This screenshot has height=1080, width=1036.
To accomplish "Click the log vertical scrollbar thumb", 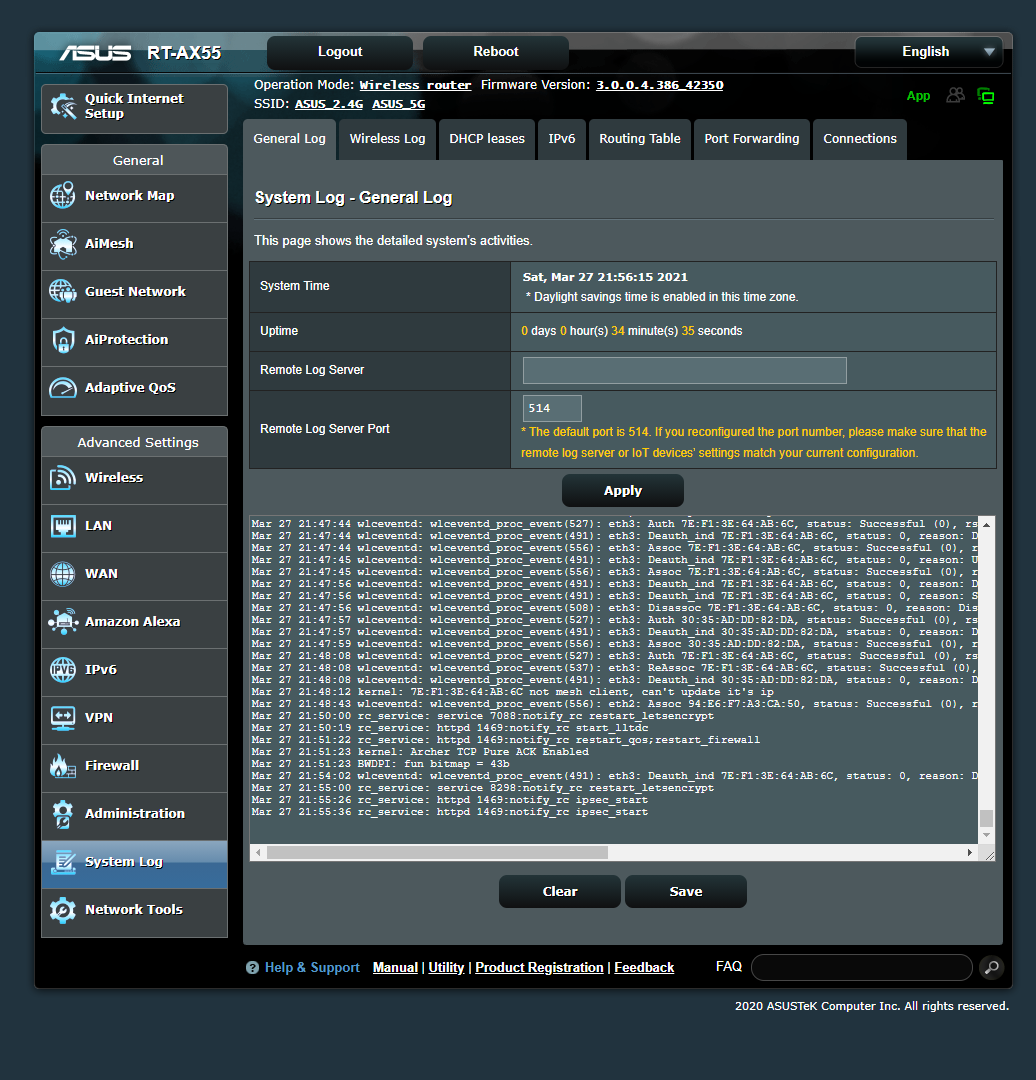I will click(986, 818).
